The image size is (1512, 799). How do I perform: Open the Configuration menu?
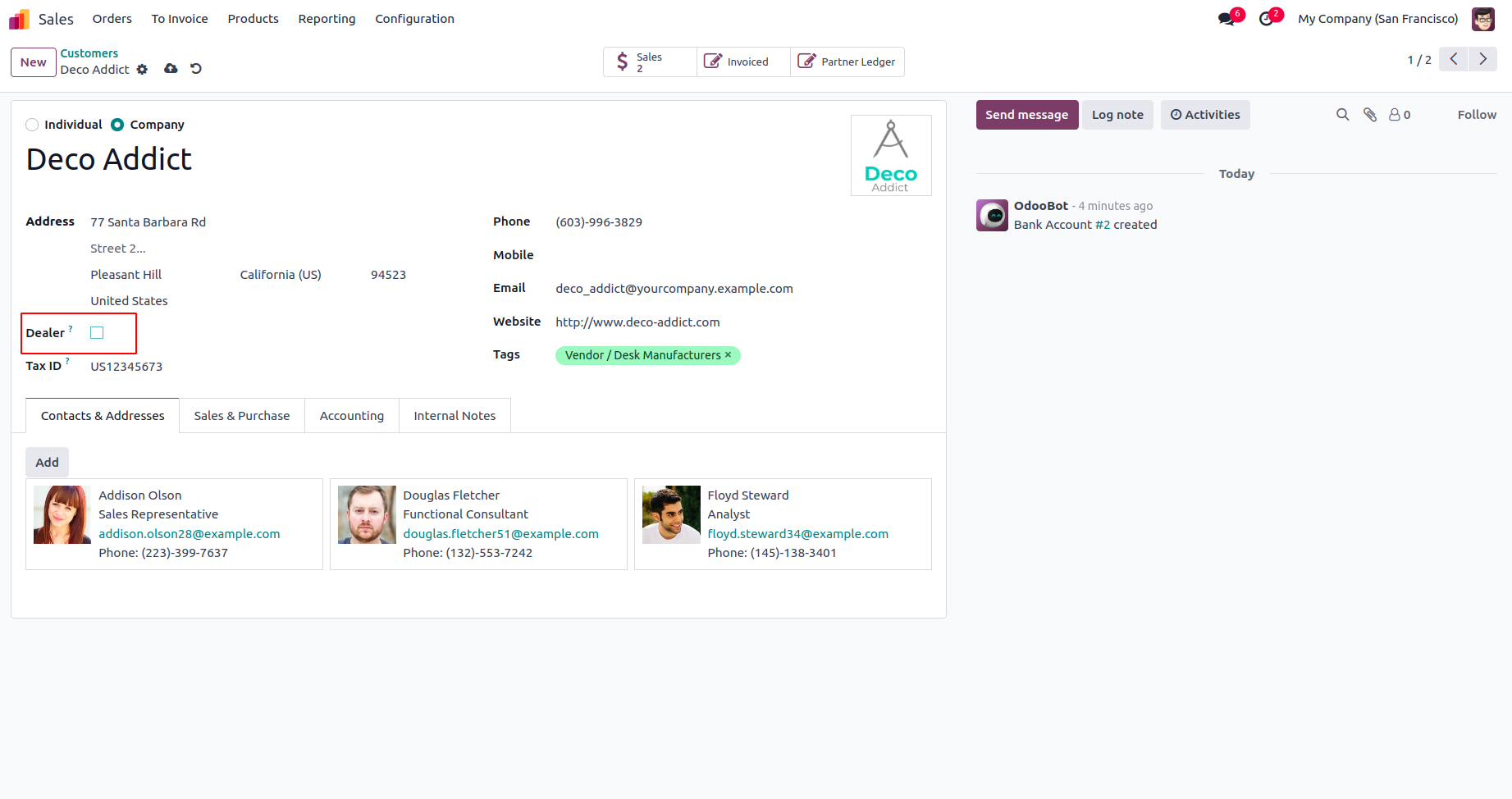coord(414,19)
